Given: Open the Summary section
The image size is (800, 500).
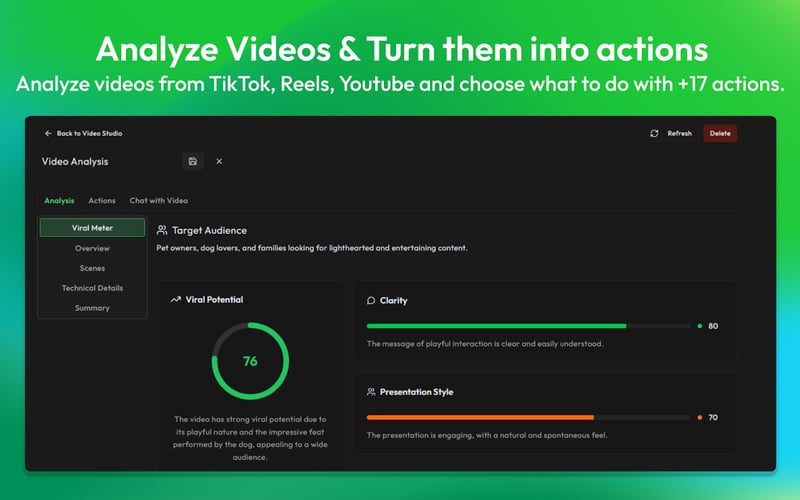Looking at the screenshot, I should click(x=92, y=308).
